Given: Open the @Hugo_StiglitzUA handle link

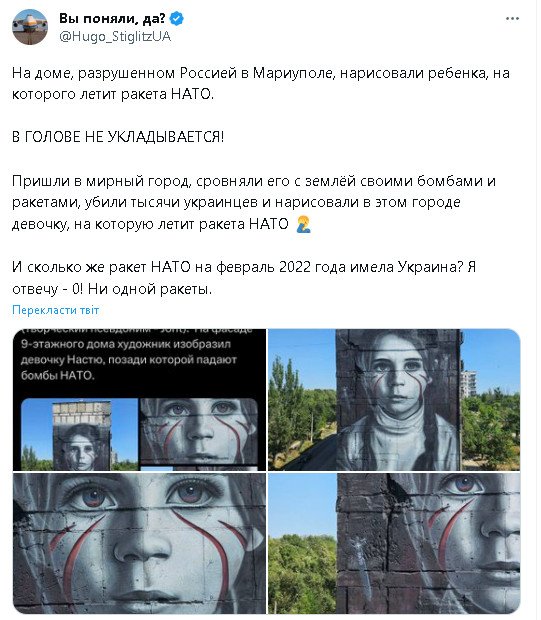Looking at the screenshot, I should pyautogui.click(x=115, y=36).
